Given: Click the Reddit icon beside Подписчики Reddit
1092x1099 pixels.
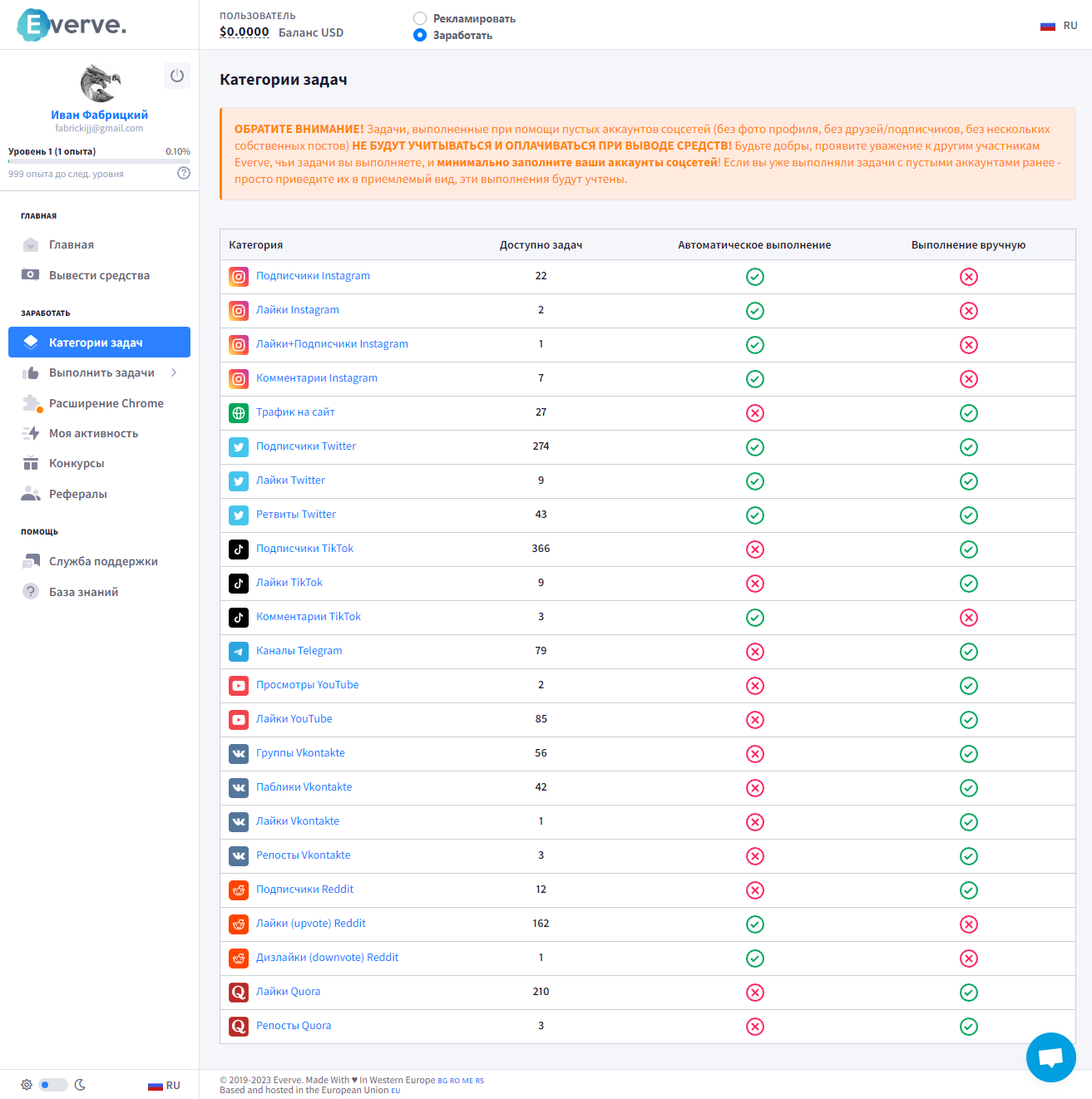Looking at the screenshot, I should pyautogui.click(x=239, y=890).
